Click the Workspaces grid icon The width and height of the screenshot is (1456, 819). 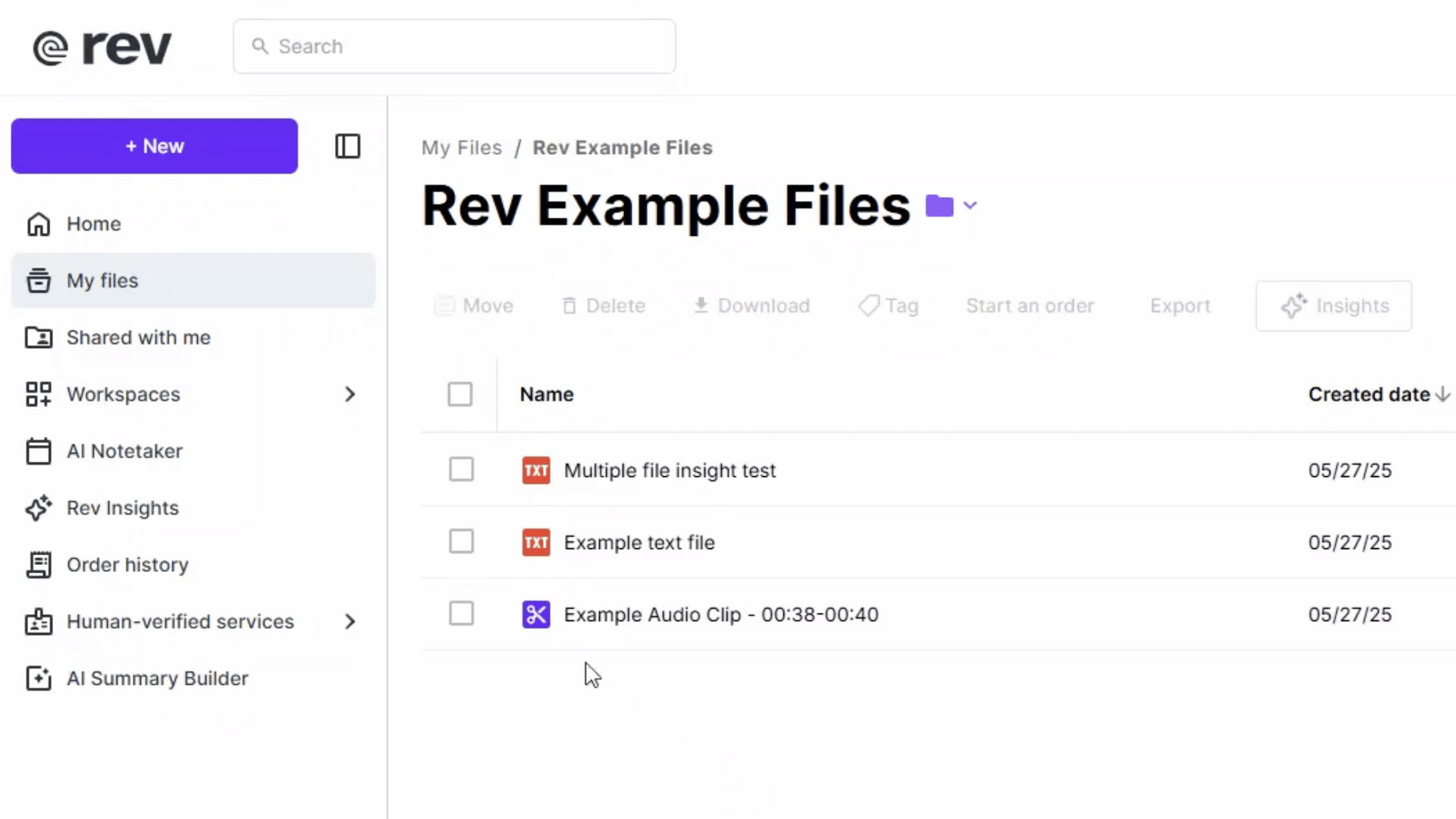click(39, 394)
